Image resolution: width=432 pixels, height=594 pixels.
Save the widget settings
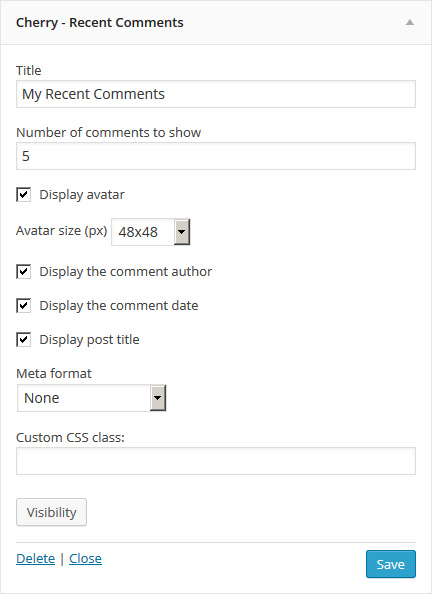click(x=391, y=564)
